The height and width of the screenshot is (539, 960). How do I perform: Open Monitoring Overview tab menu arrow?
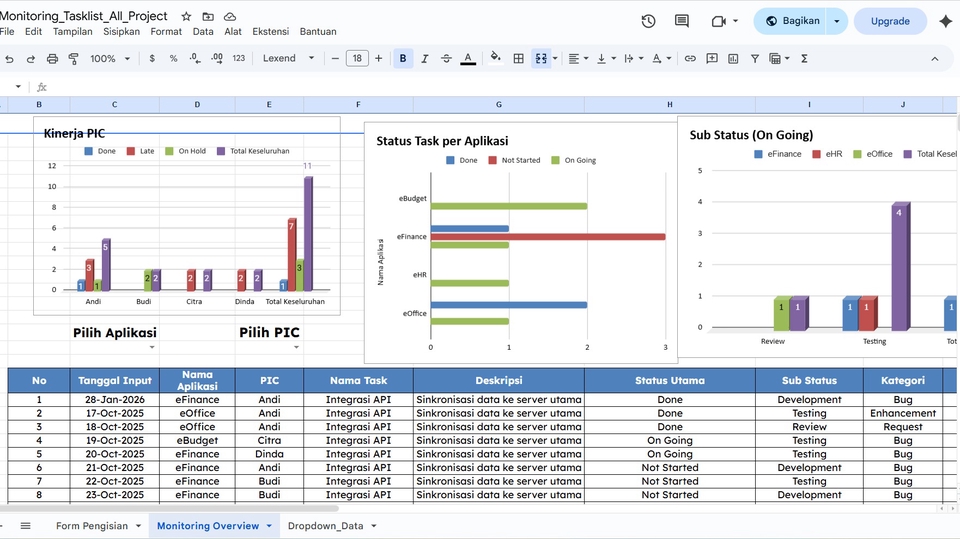click(x=269, y=526)
